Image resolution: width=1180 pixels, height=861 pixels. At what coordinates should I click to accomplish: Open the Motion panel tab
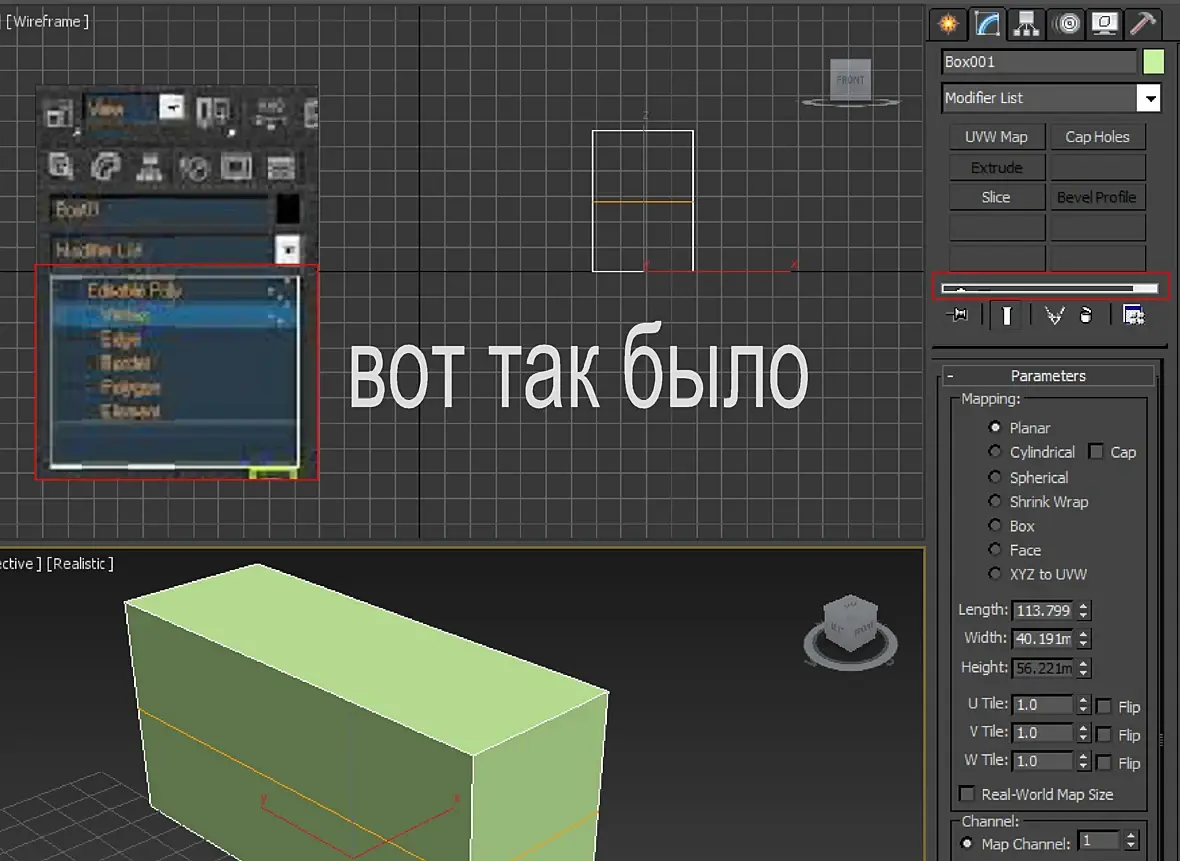click(1067, 23)
